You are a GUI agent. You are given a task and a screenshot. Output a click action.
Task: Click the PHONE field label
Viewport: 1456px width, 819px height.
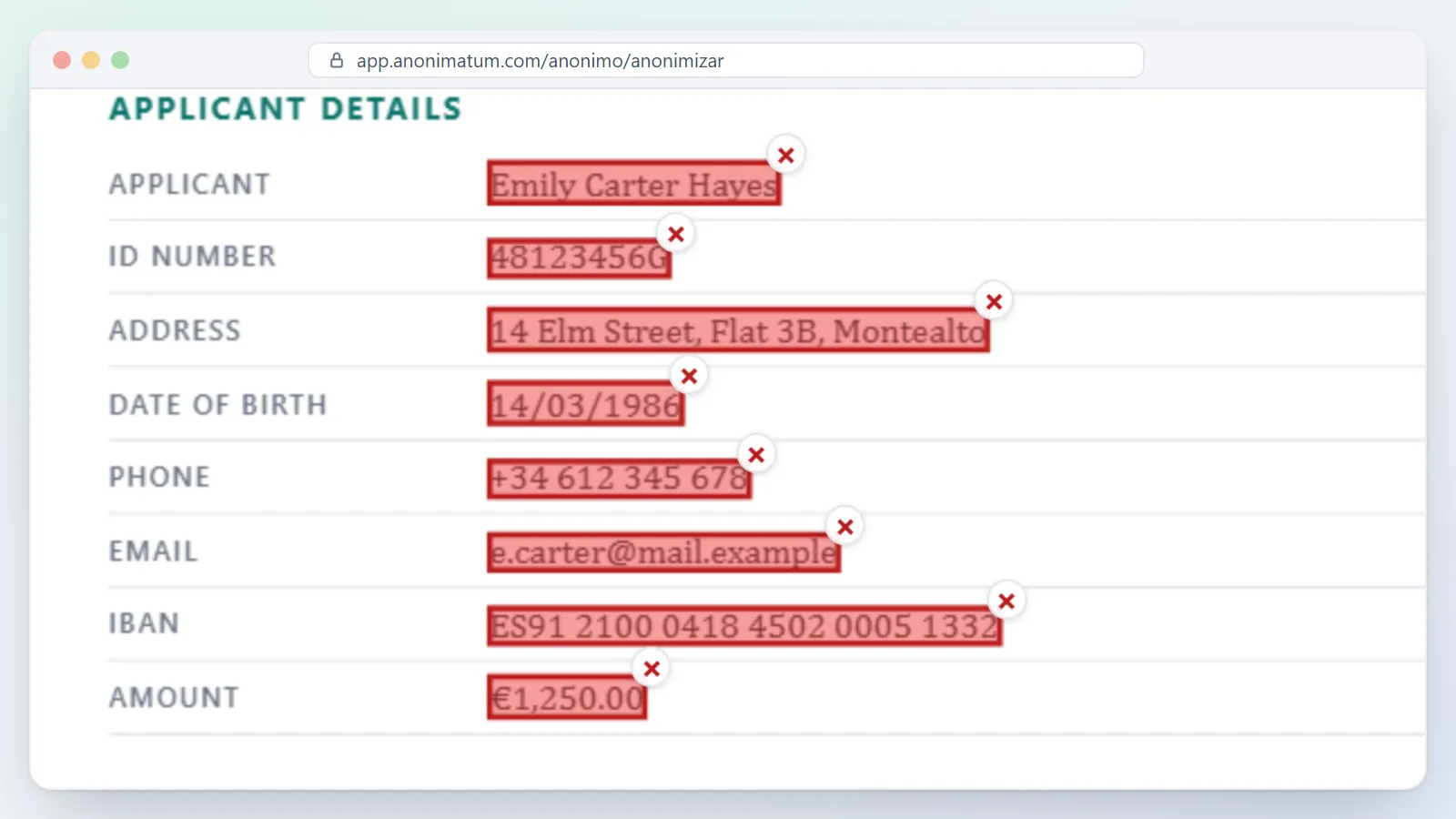click(x=159, y=477)
